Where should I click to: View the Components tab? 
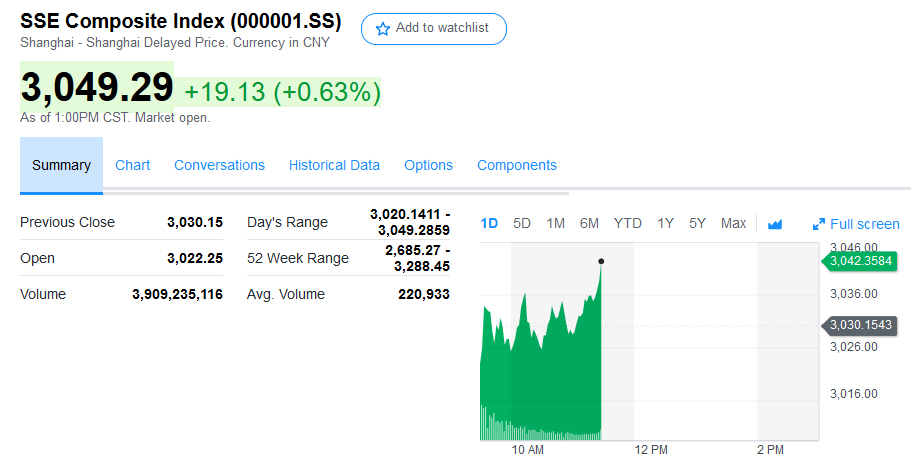(516, 165)
